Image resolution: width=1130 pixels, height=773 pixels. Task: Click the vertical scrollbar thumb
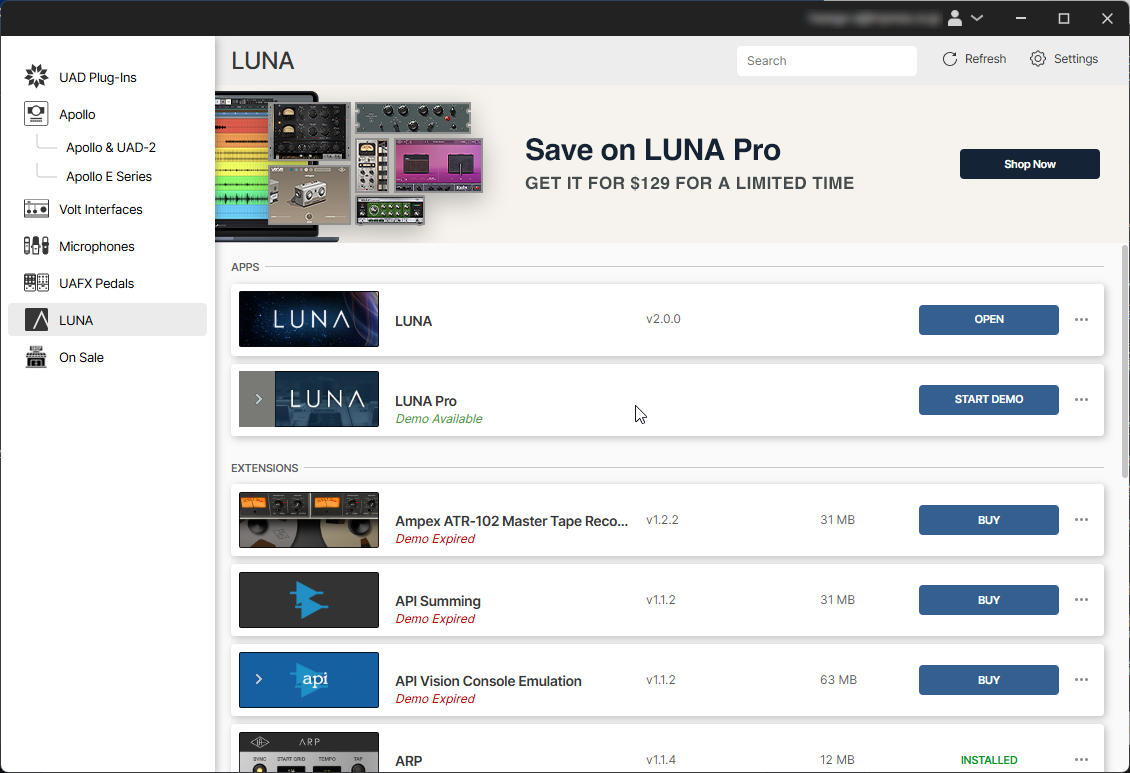pyautogui.click(x=1124, y=360)
